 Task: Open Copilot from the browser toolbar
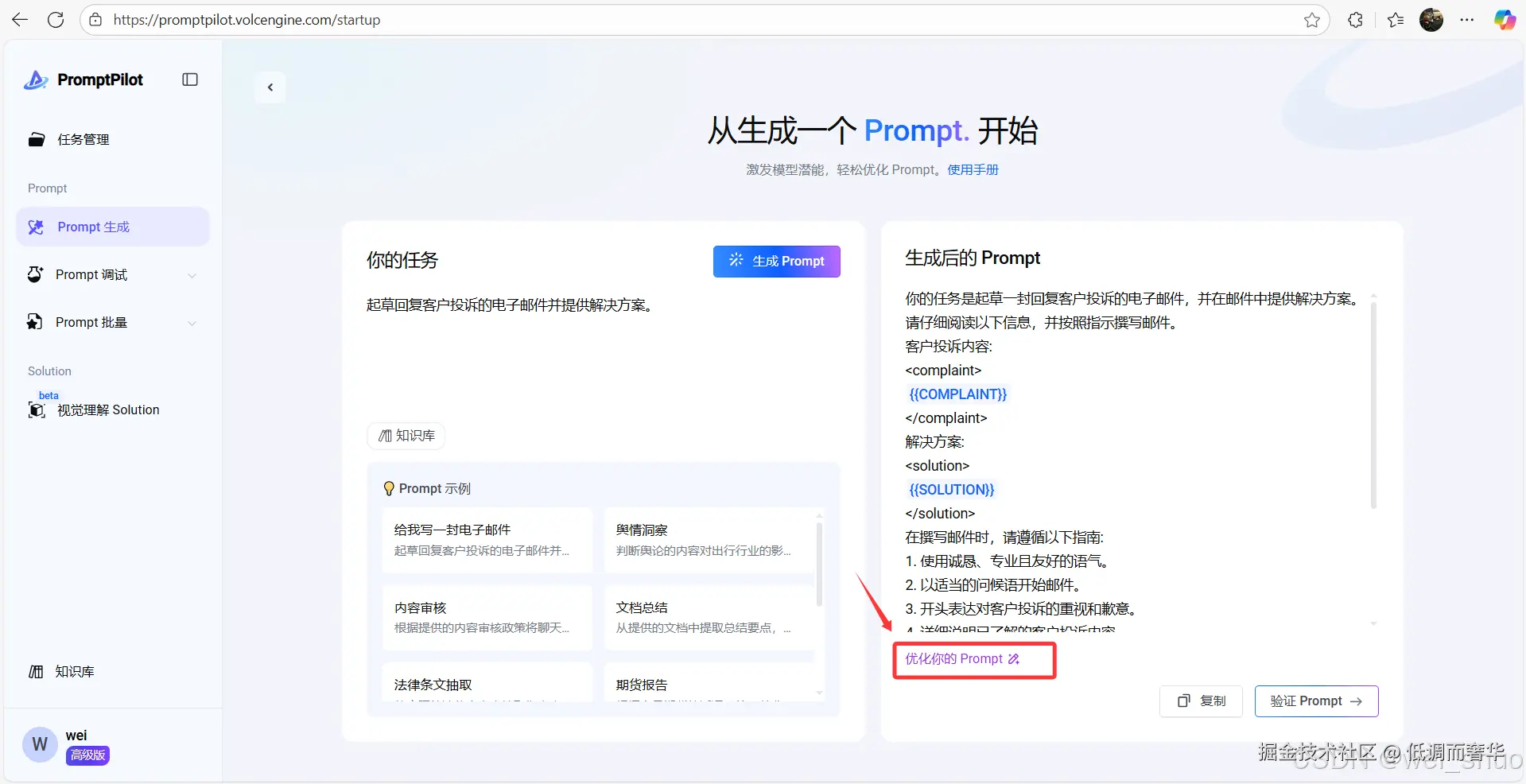[x=1505, y=20]
